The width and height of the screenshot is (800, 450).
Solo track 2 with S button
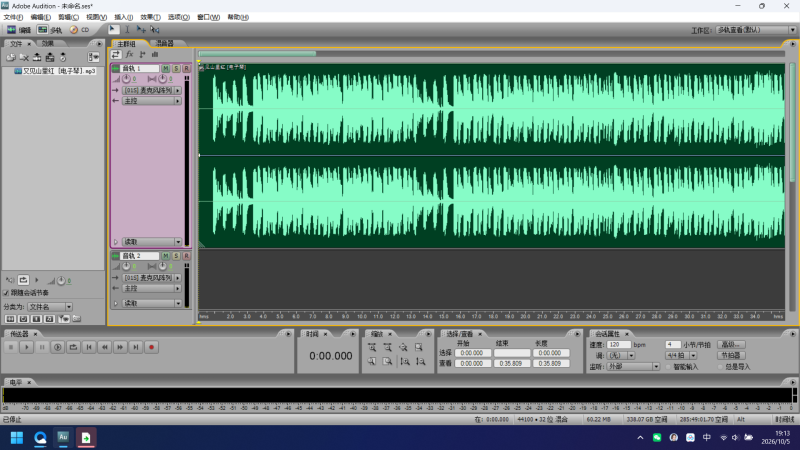click(176, 256)
